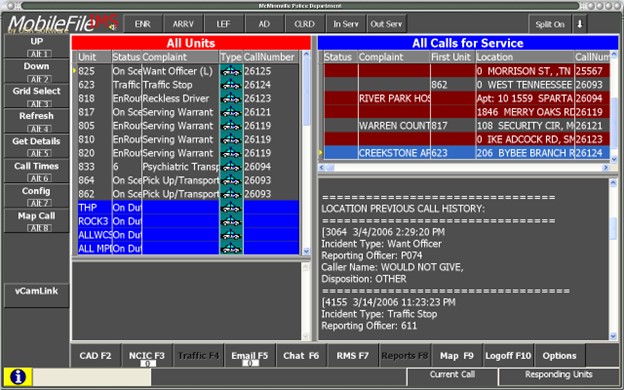Image resolution: width=624 pixels, height=390 pixels.
Task: Set status with Out Serv button
Action: (x=386, y=24)
